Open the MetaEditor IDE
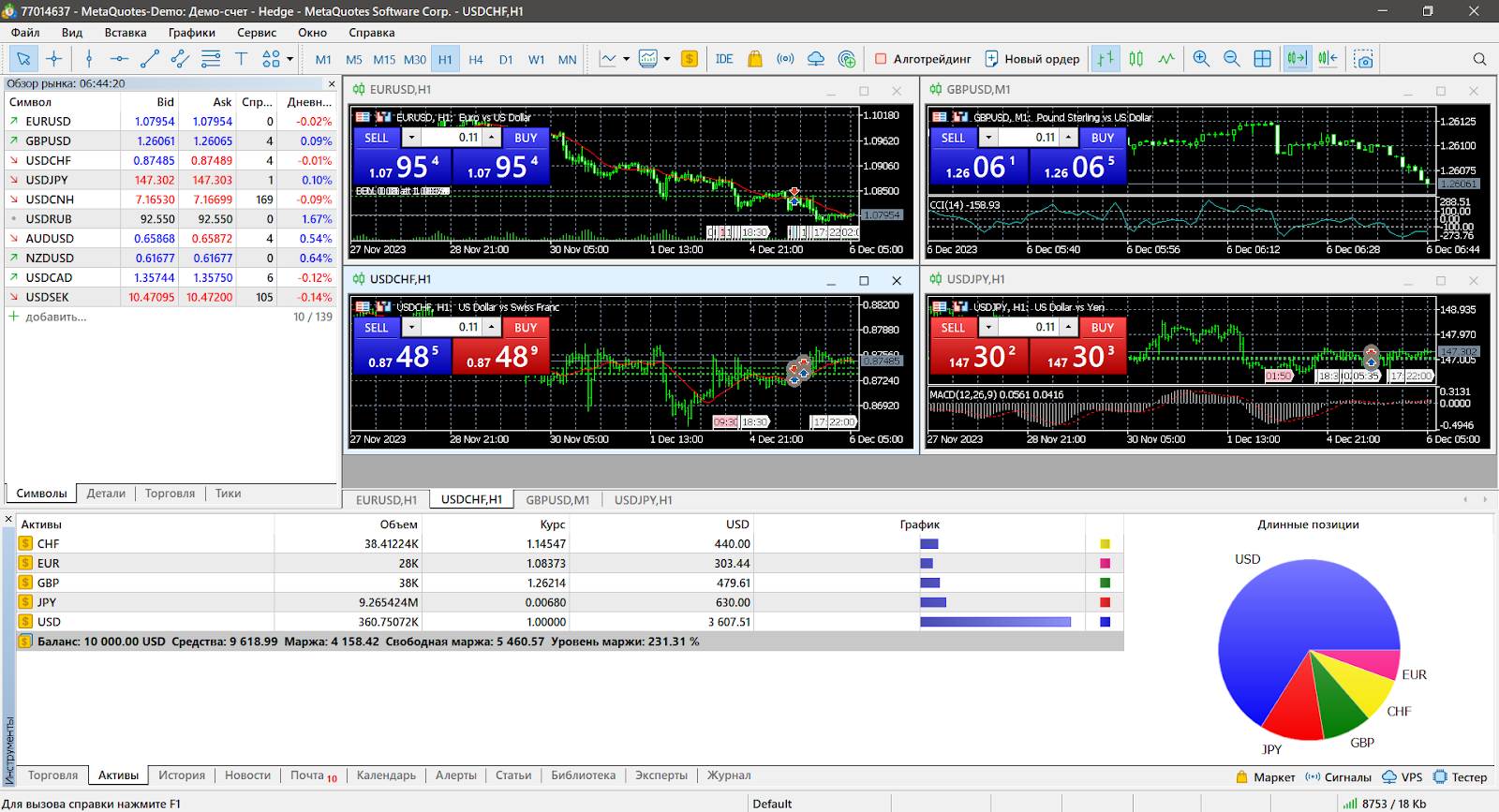This screenshot has width=1499, height=812. pos(724,59)
